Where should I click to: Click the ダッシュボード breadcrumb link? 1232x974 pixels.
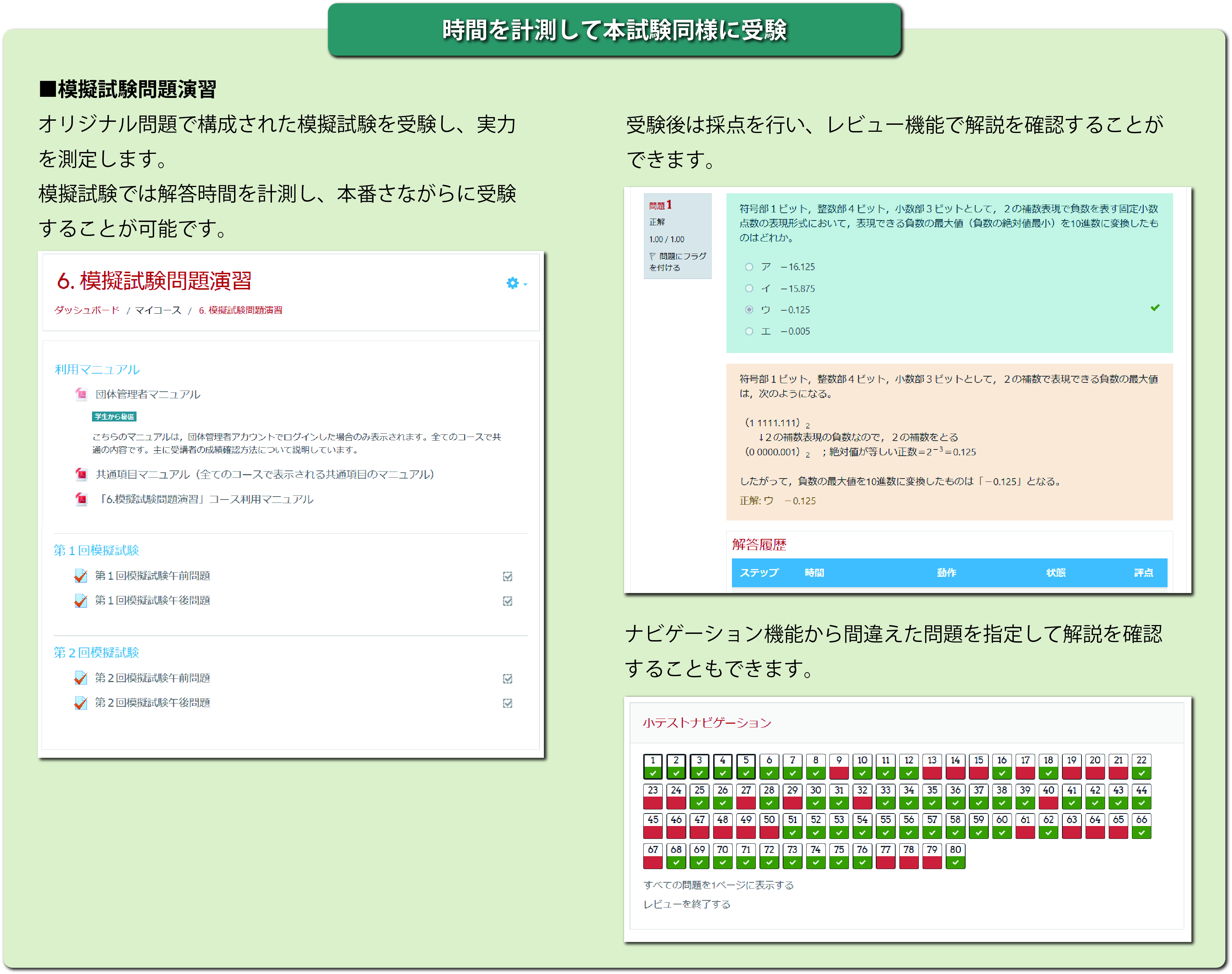pyautogui.click(x=86, y=310)
